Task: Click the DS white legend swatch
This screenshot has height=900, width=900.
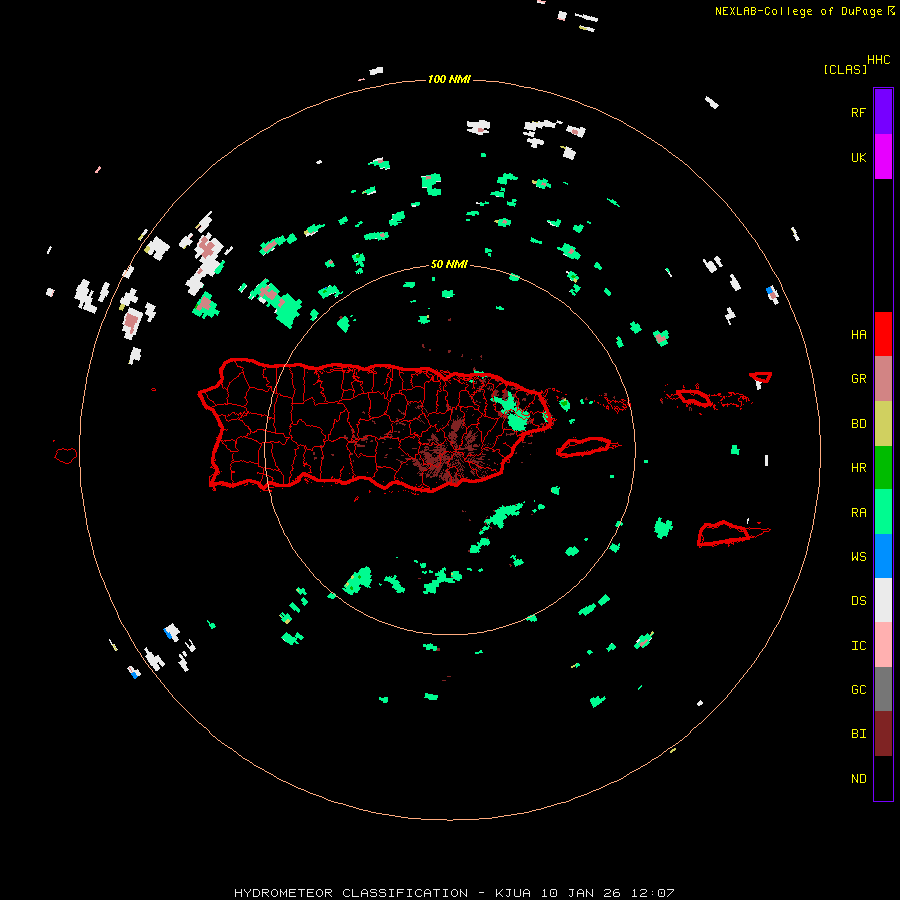Action: tap(883, 600)
